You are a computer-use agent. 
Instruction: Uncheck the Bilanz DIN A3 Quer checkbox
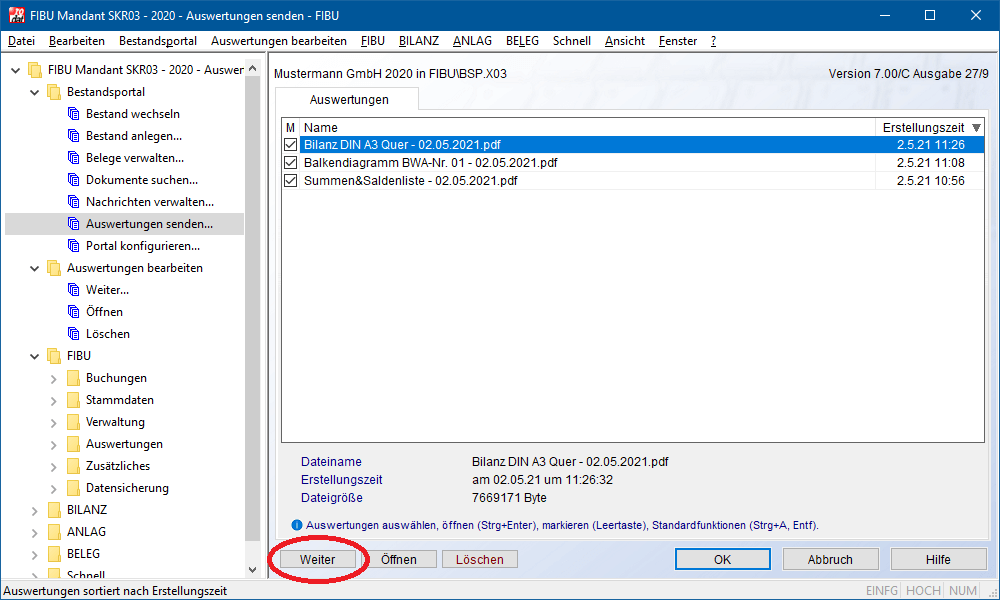(x=291, y=145)
